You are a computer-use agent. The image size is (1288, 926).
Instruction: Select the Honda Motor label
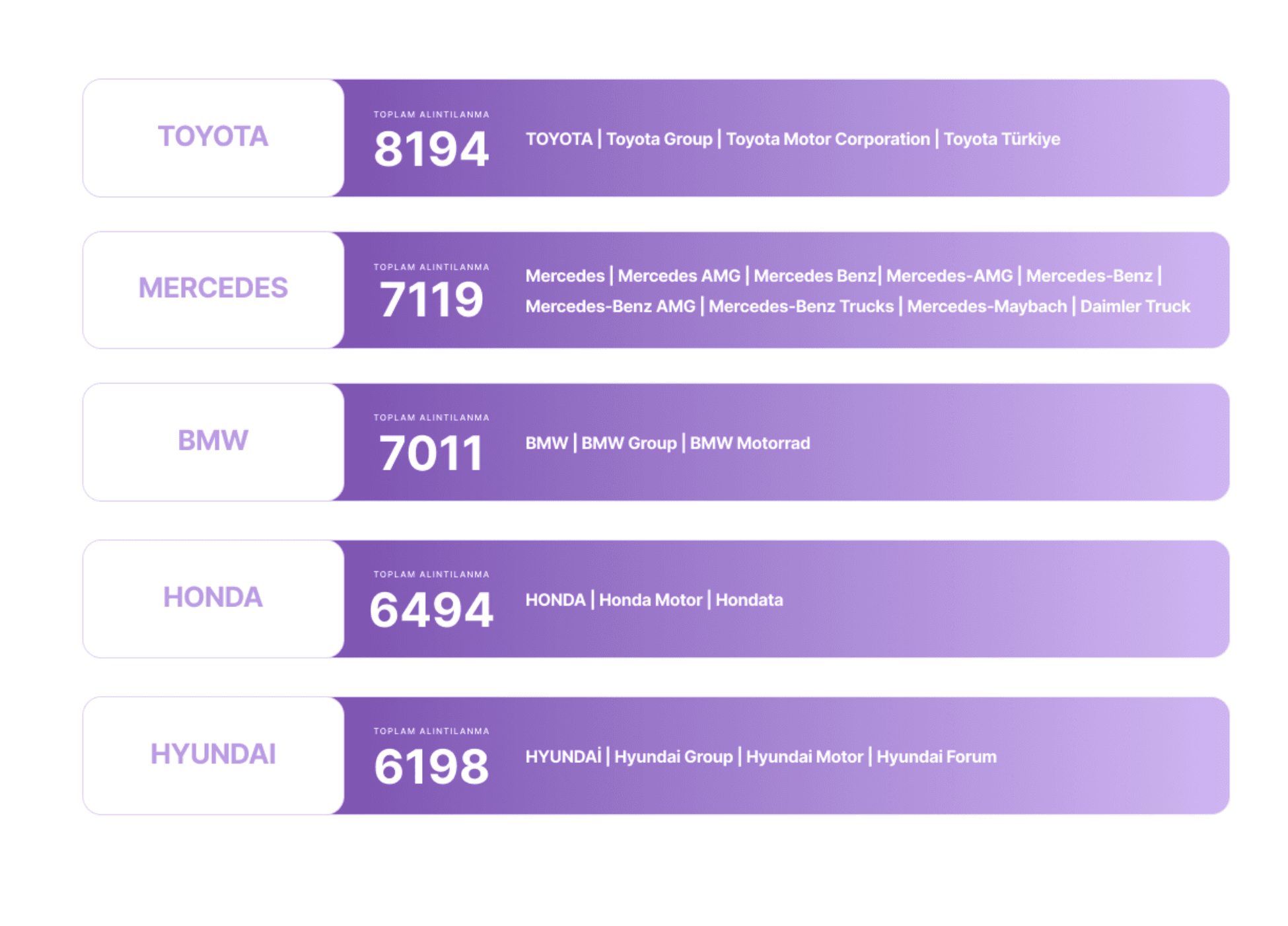(650, 600)
